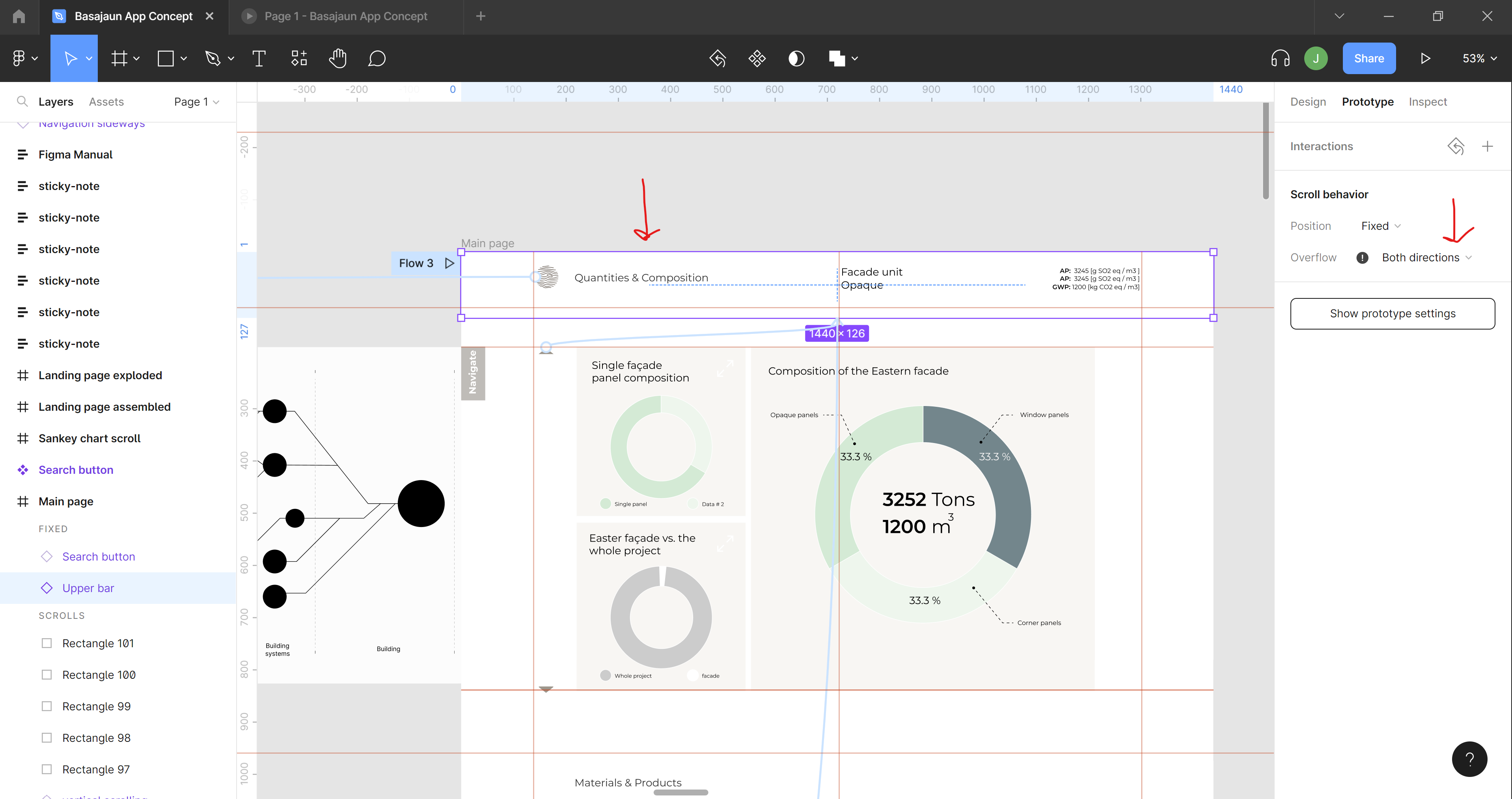Select the Text tool
Image resolution: width=1512 pixels, height=799 pixels.
pos(259,58)
